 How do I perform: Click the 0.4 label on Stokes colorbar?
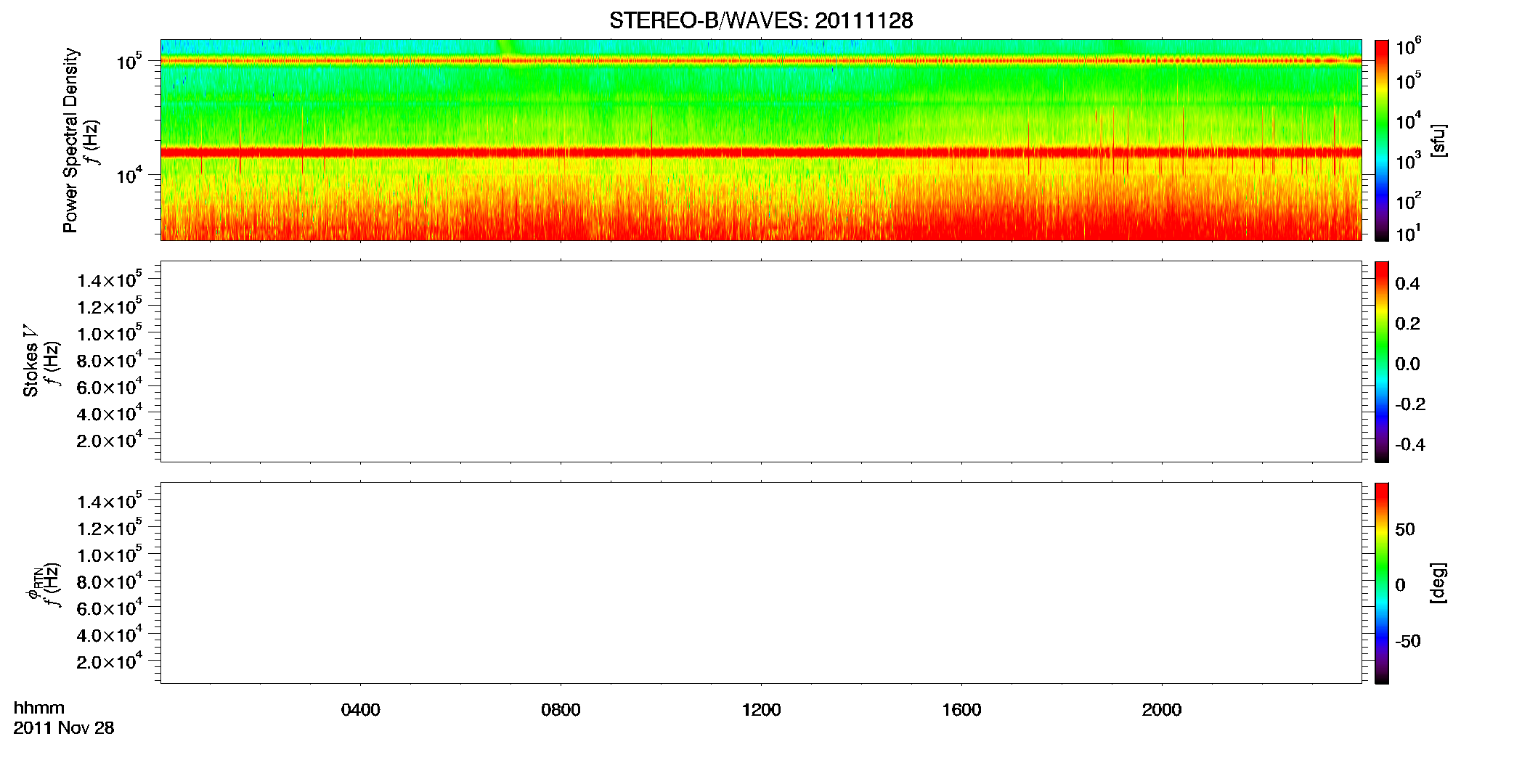pyautogui.click(x=1407, y=284)
